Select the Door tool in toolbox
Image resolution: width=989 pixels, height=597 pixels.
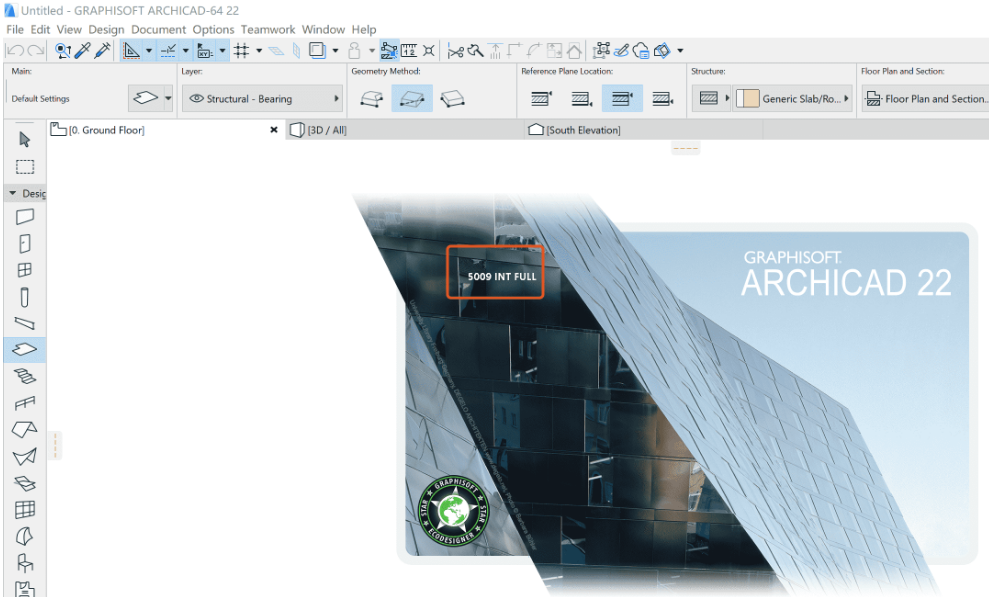click(x=25, y=243)
